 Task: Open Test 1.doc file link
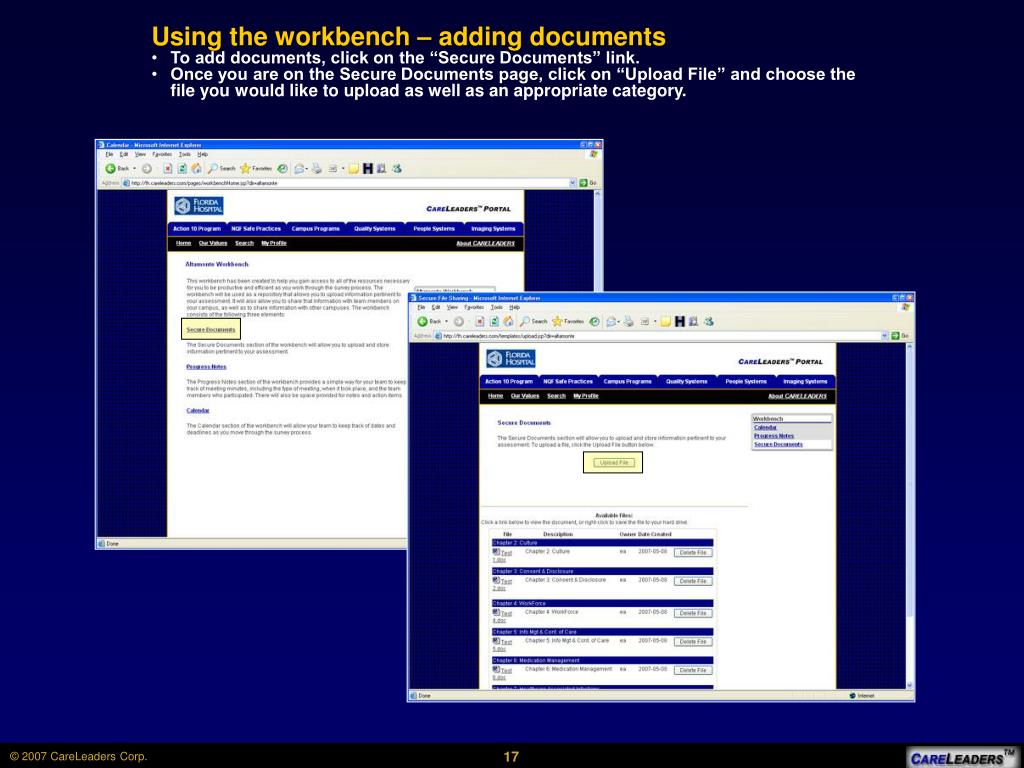click(502, 556)
